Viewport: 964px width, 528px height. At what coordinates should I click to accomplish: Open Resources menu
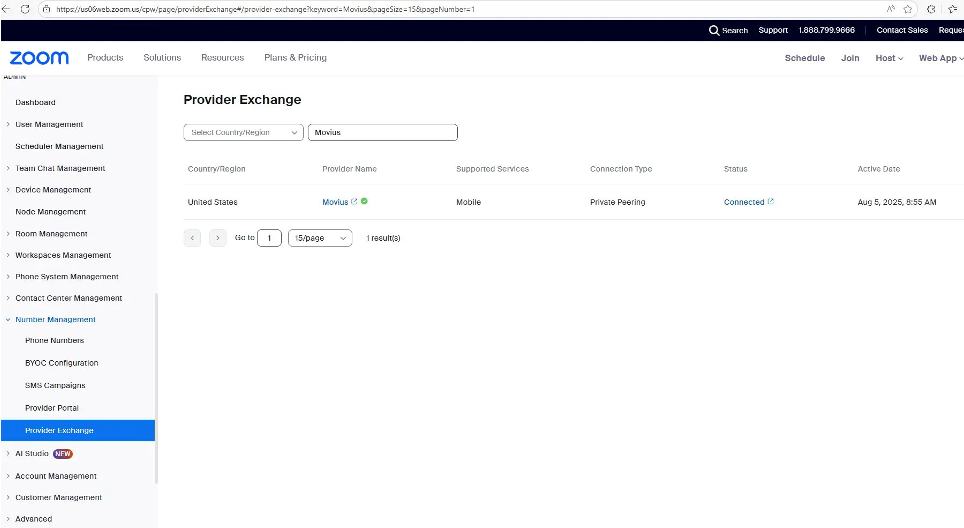(x=223, y=58)
